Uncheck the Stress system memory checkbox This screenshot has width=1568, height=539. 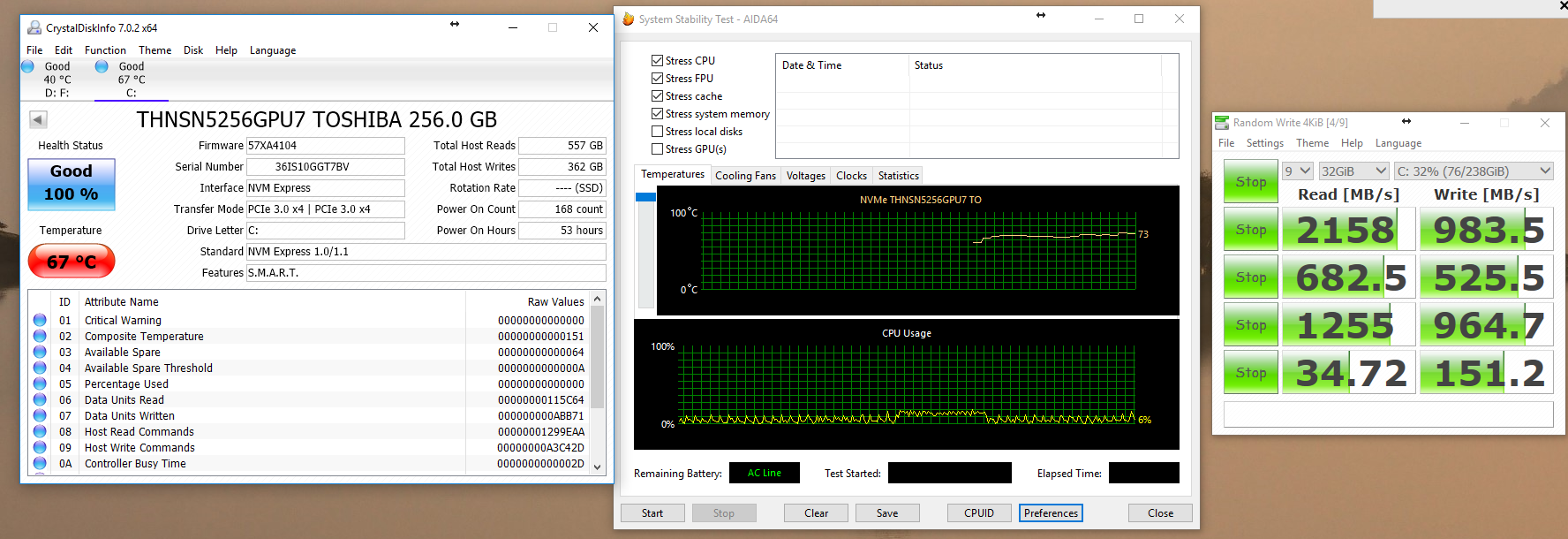pyautogui.click(x=657, y=113)
